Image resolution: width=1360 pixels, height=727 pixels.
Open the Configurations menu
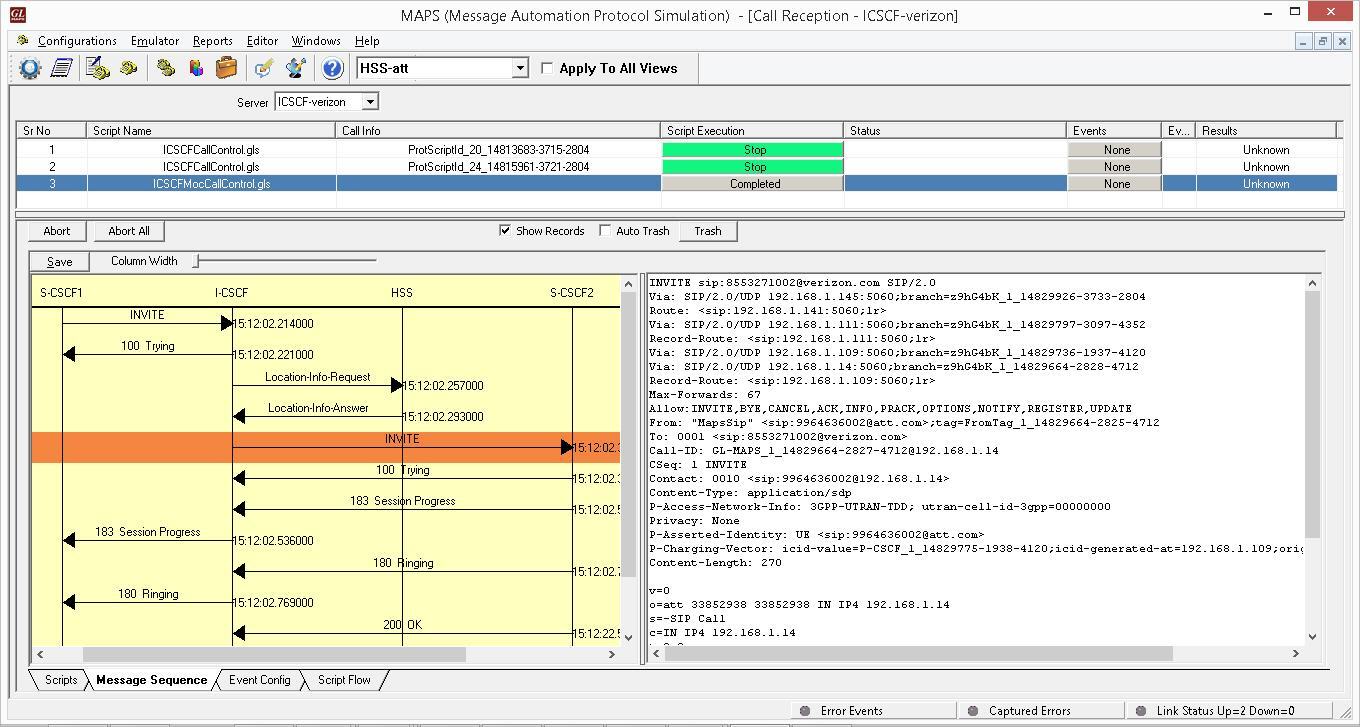77,41
